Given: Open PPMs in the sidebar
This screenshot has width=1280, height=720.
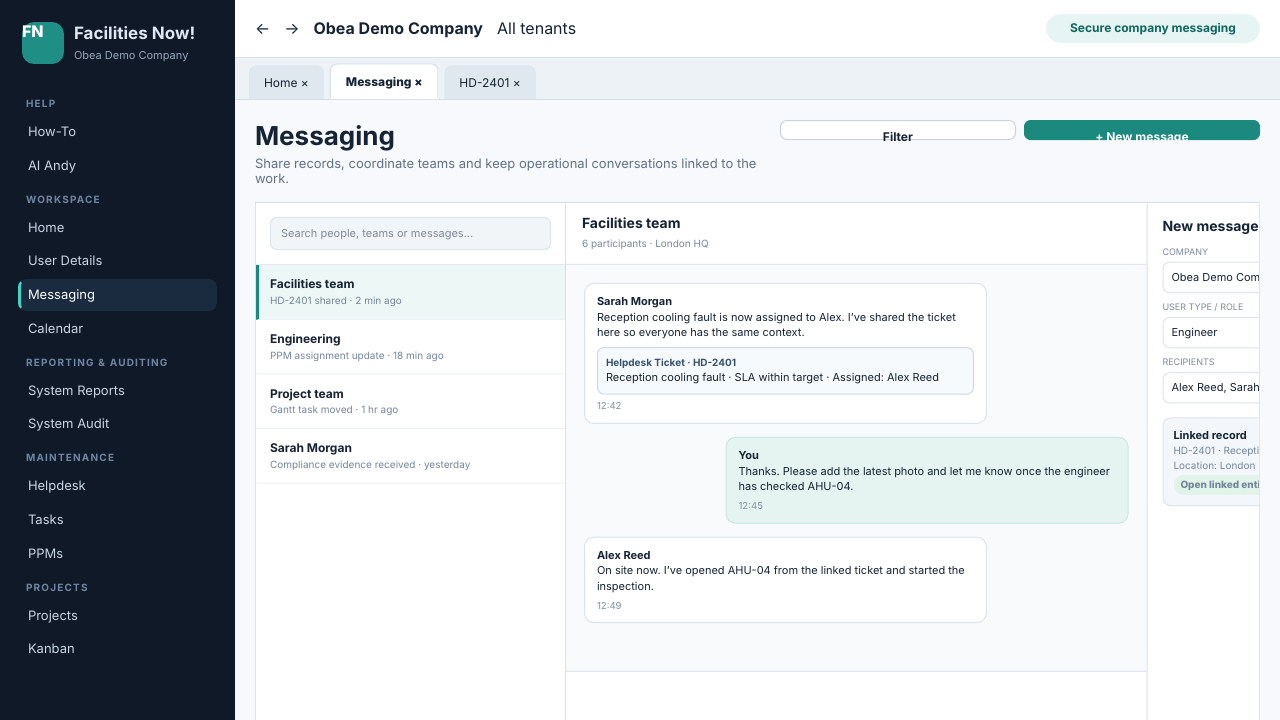Looking at the screenshot, I should 117,553.
